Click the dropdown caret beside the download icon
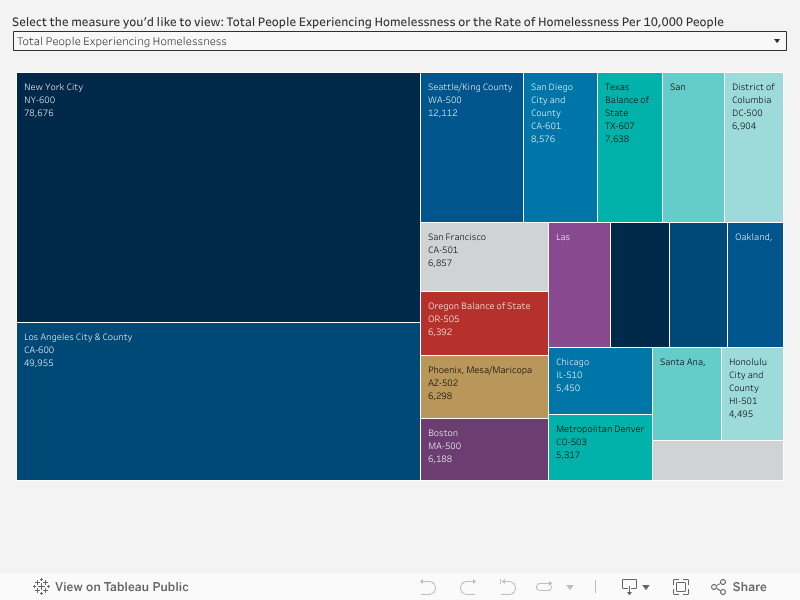 pos(646,587)
